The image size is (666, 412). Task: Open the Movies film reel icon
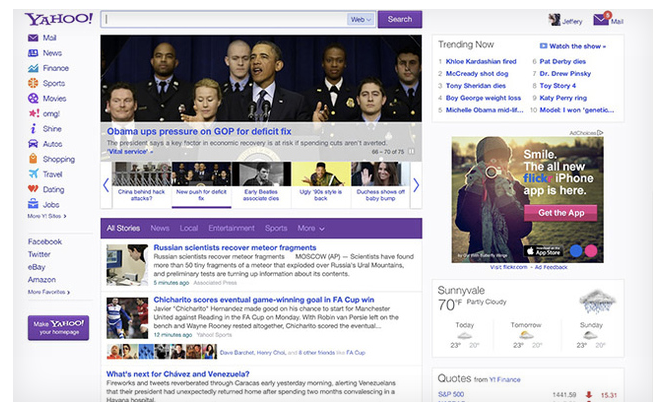(x=33, y=99)
